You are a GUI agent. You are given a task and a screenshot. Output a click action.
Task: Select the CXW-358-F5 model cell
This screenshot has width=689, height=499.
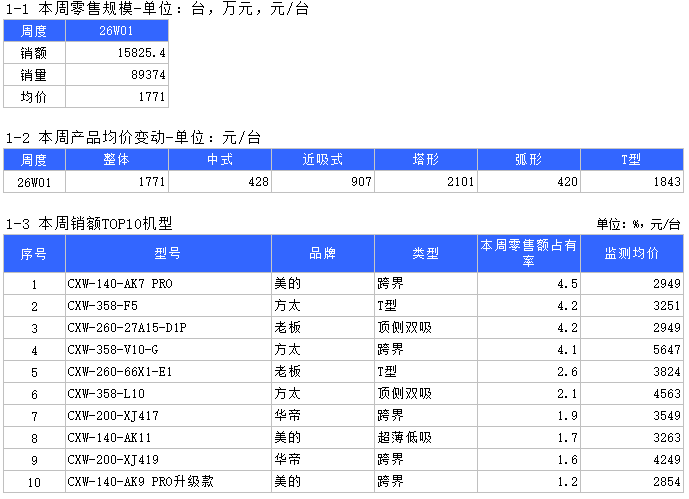click(x=167, y=306)
